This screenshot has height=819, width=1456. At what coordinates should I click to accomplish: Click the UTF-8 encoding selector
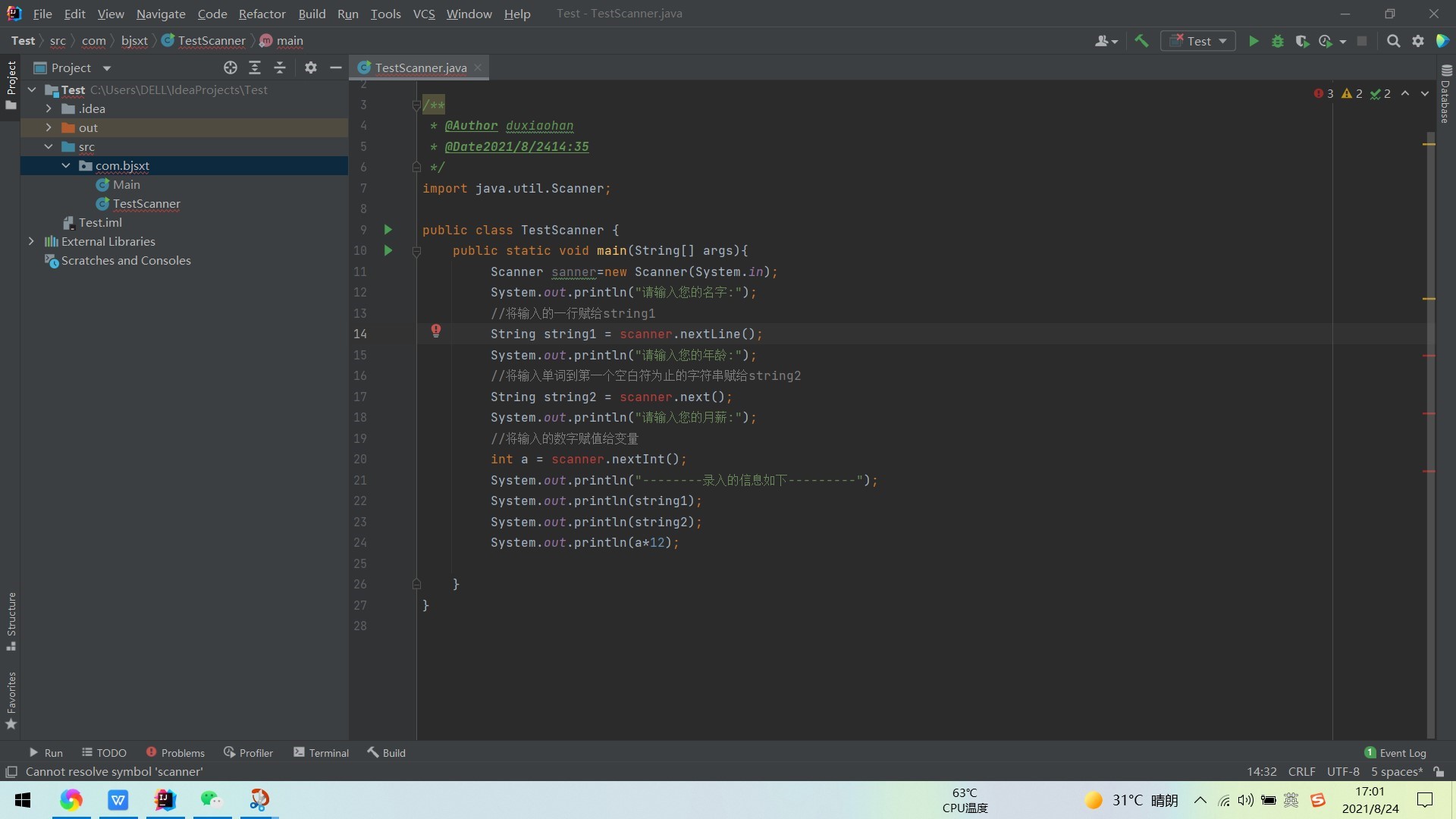tap(1343, 772)
